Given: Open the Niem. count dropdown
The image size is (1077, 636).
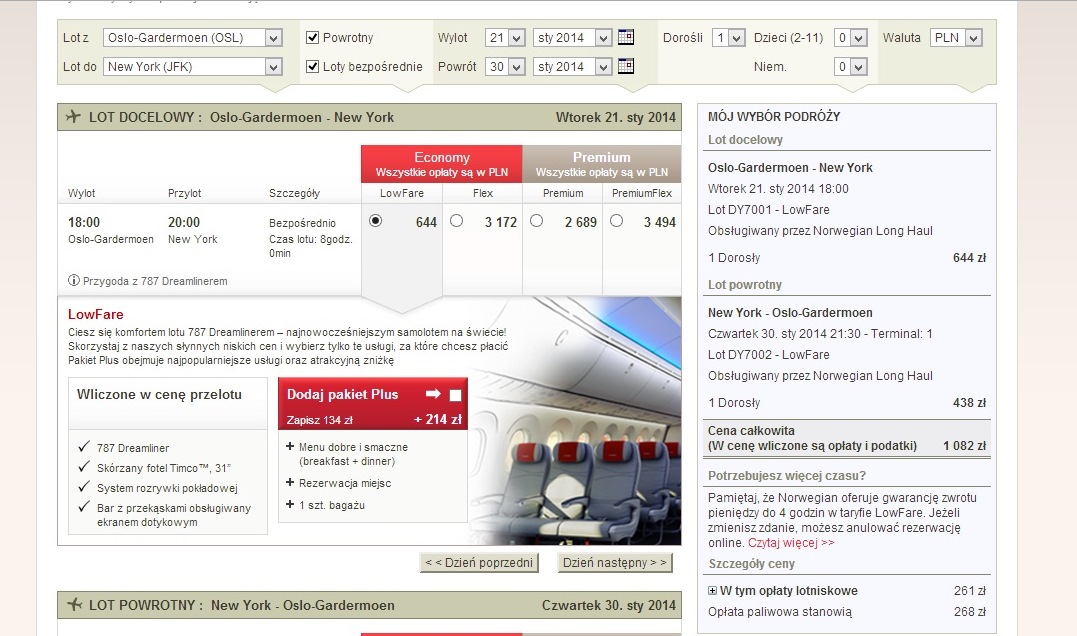Looking at the screenshot, I should 850,67.
